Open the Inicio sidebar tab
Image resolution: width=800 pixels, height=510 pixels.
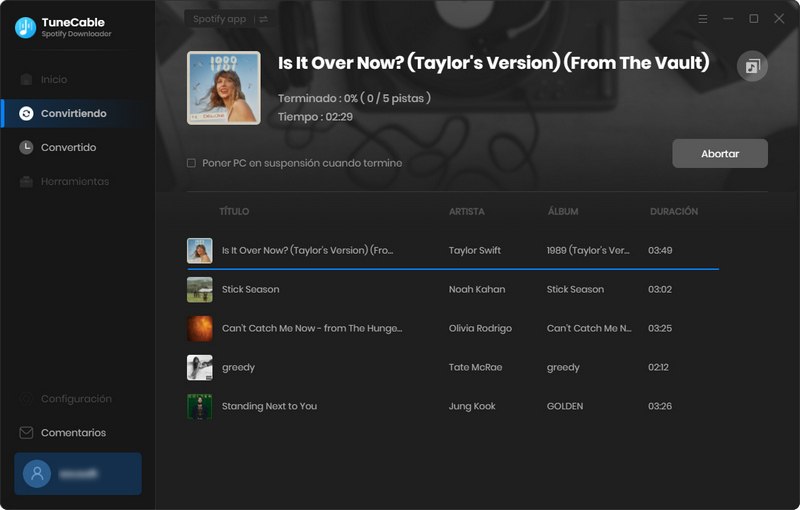[54, 79]
